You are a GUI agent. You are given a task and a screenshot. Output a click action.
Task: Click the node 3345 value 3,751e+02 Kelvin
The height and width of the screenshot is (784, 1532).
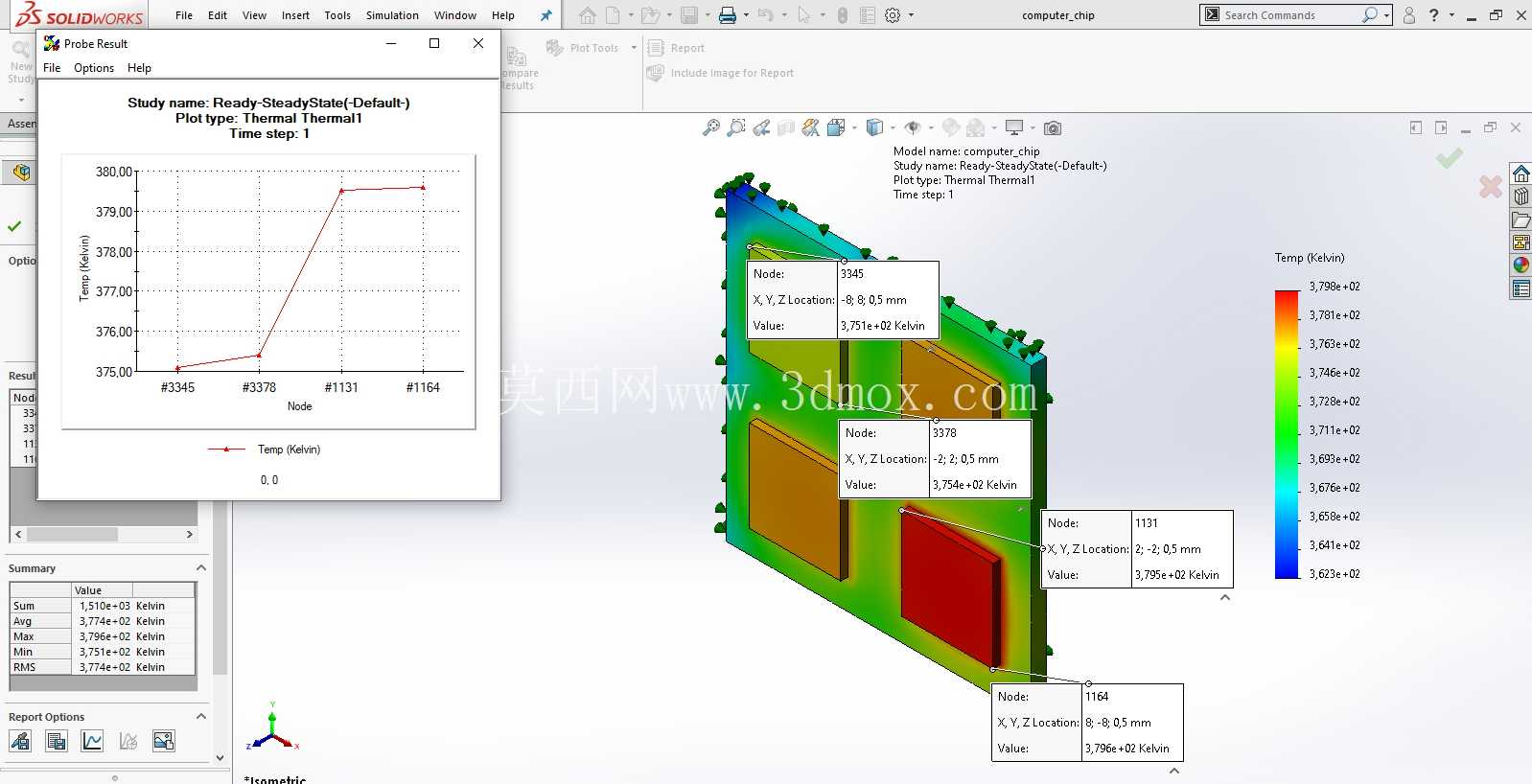tap(883, 326)
